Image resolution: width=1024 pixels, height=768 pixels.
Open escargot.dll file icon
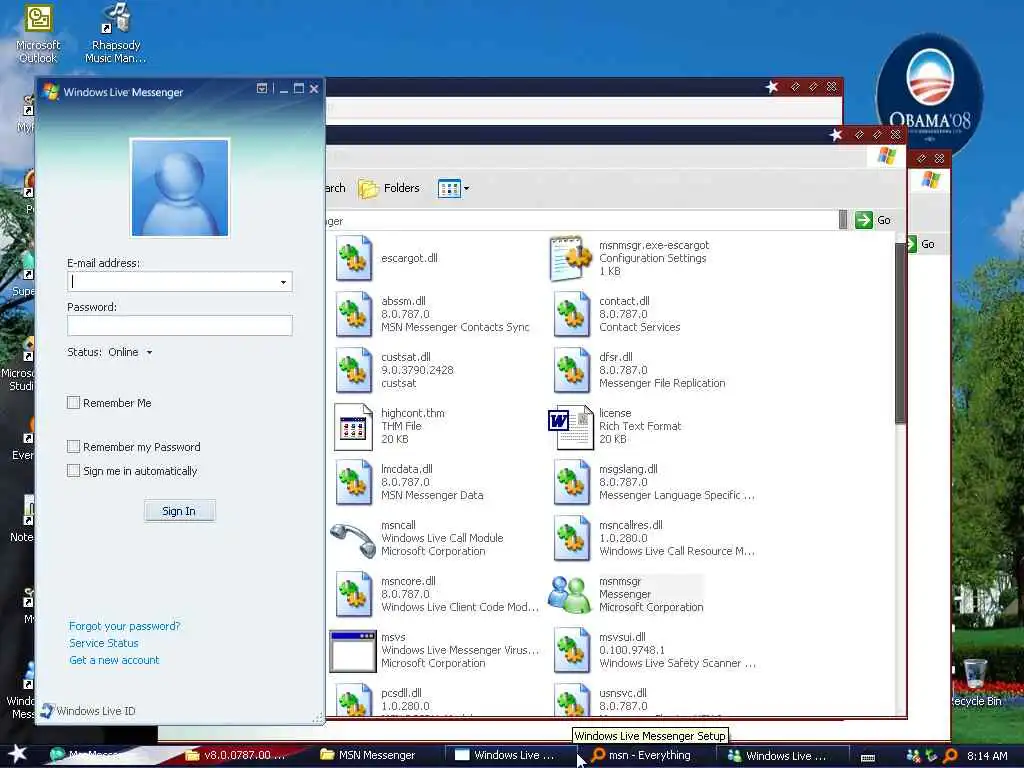353,258
